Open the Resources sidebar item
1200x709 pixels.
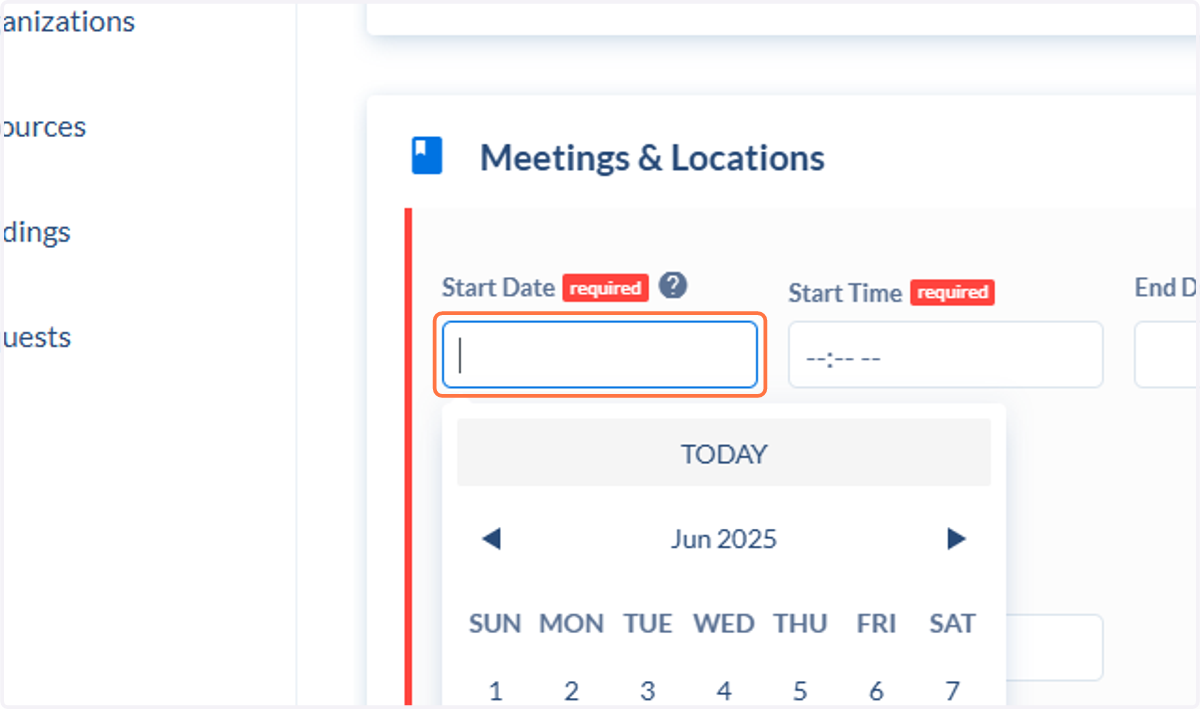pyautogui.click(x=43, y=127)
